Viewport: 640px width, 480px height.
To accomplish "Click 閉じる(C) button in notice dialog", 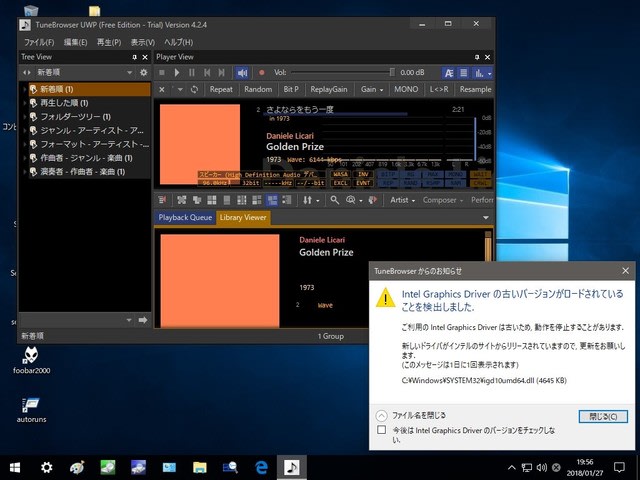I will click(x=603, y=417).
